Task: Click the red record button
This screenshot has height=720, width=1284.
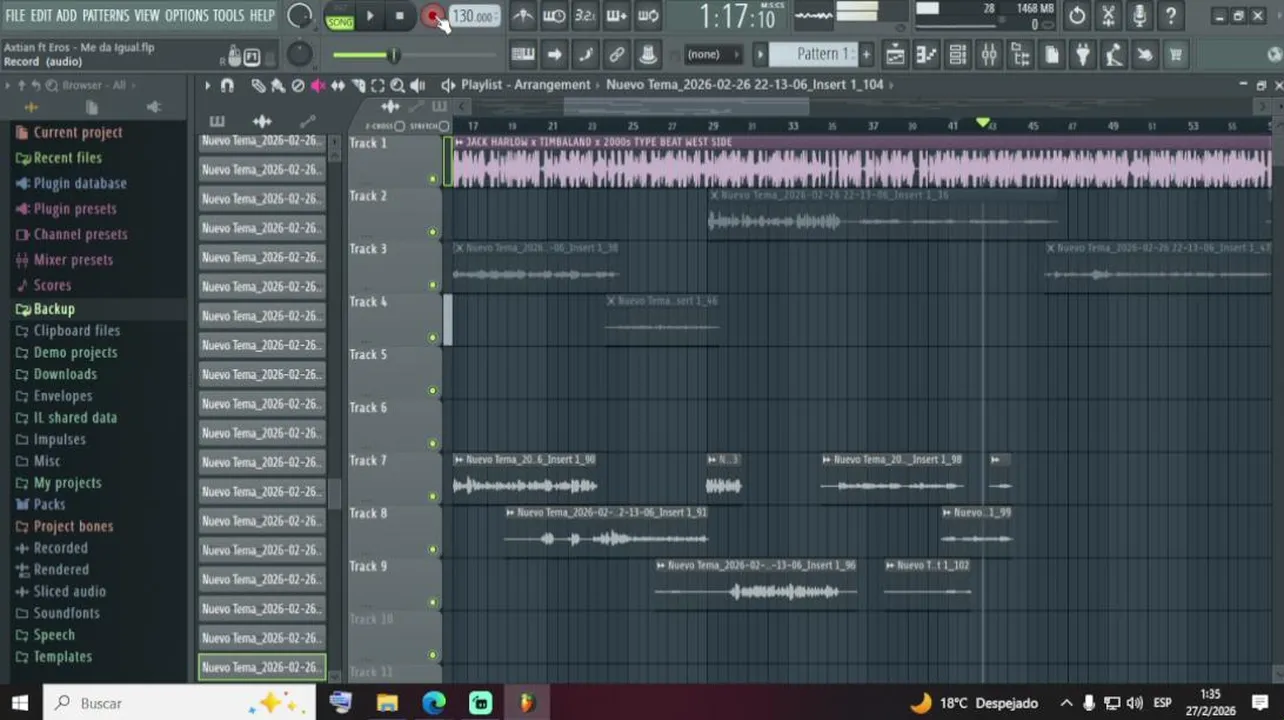Action: pos(432,16)
